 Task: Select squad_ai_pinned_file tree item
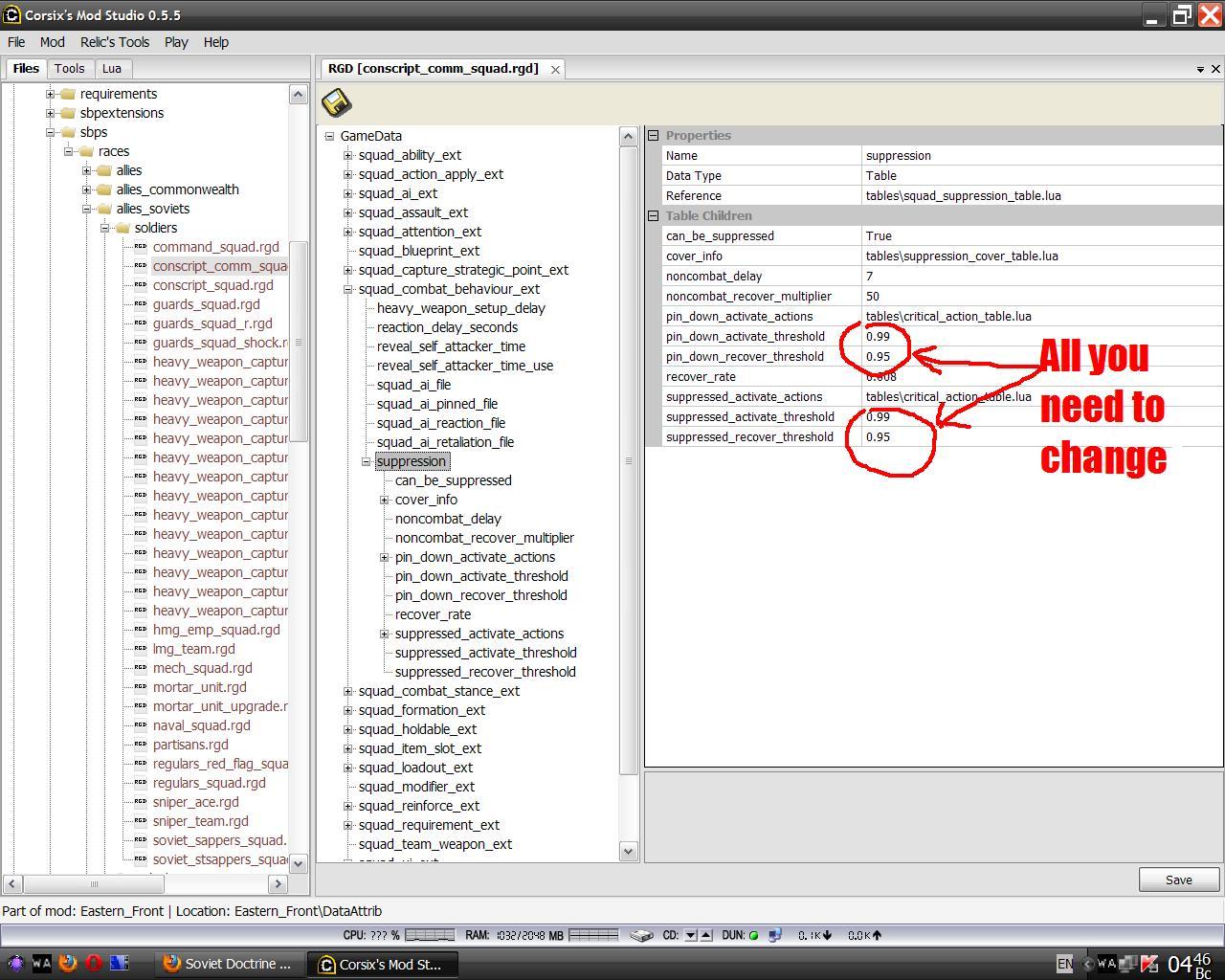tap(436, 404)
